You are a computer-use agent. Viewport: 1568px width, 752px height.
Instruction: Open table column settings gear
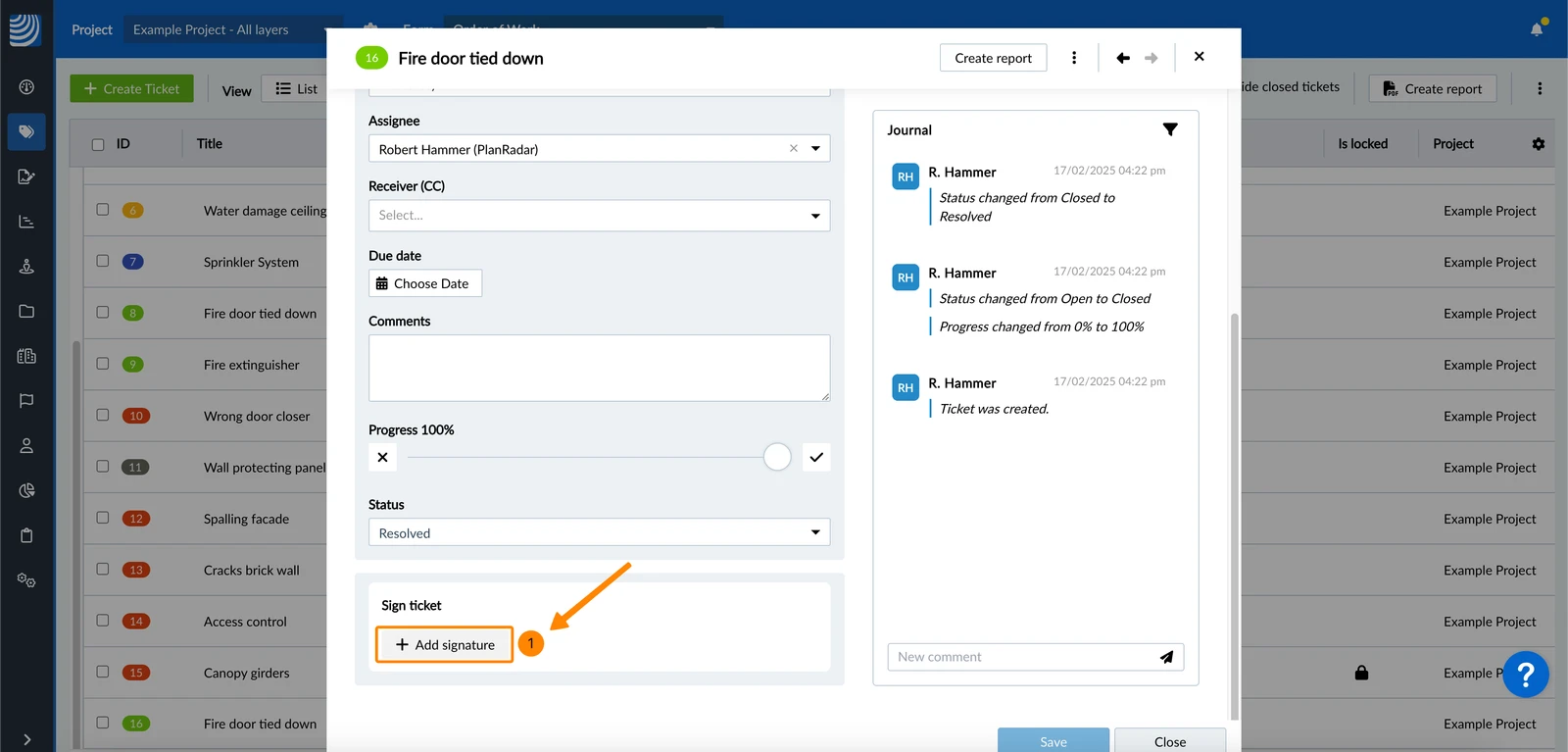[x=1539, y=144]
